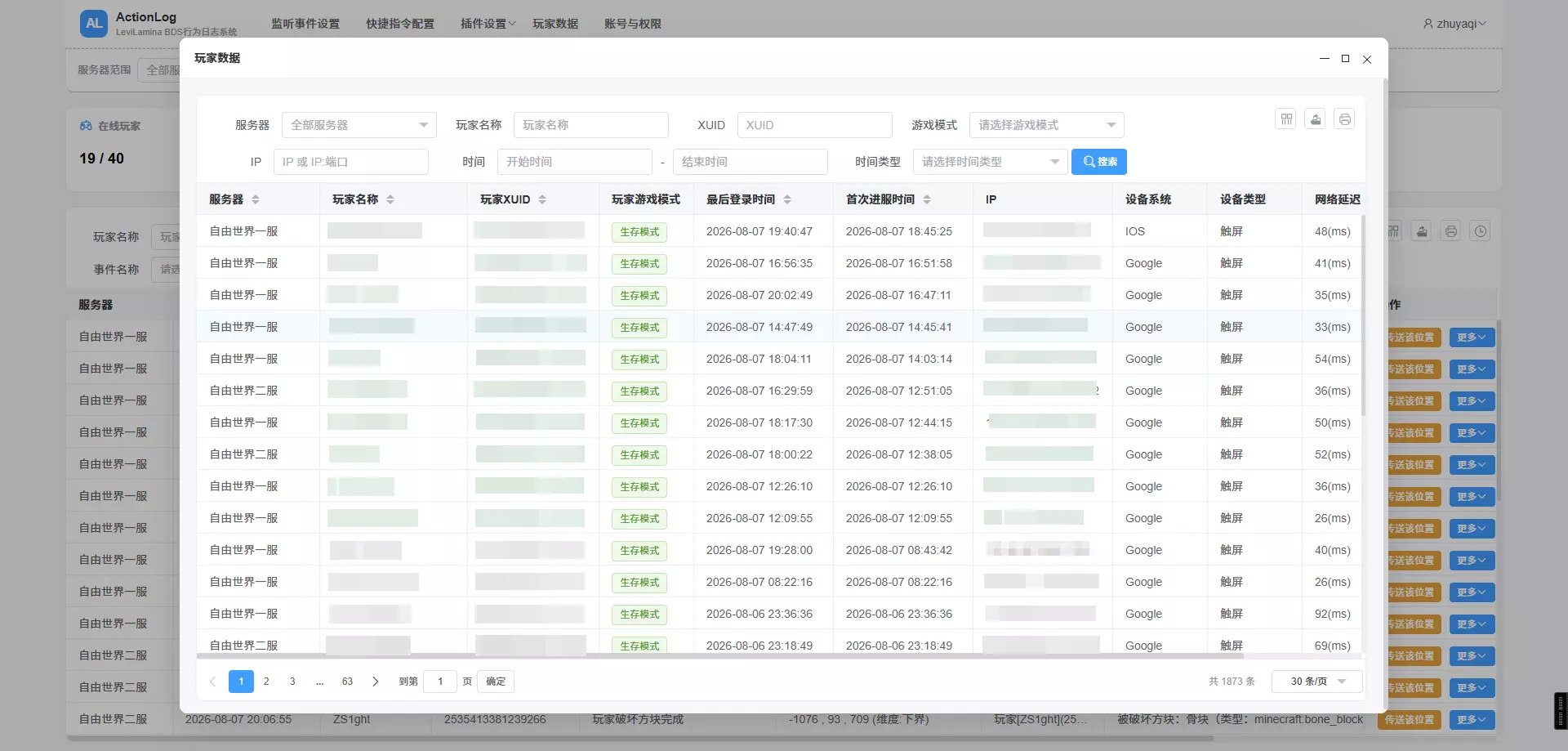1568x751 pixels.
Task: Open the zhuyaqi user dropdown
Action: pyautogui.click(x=1454, y=24)
